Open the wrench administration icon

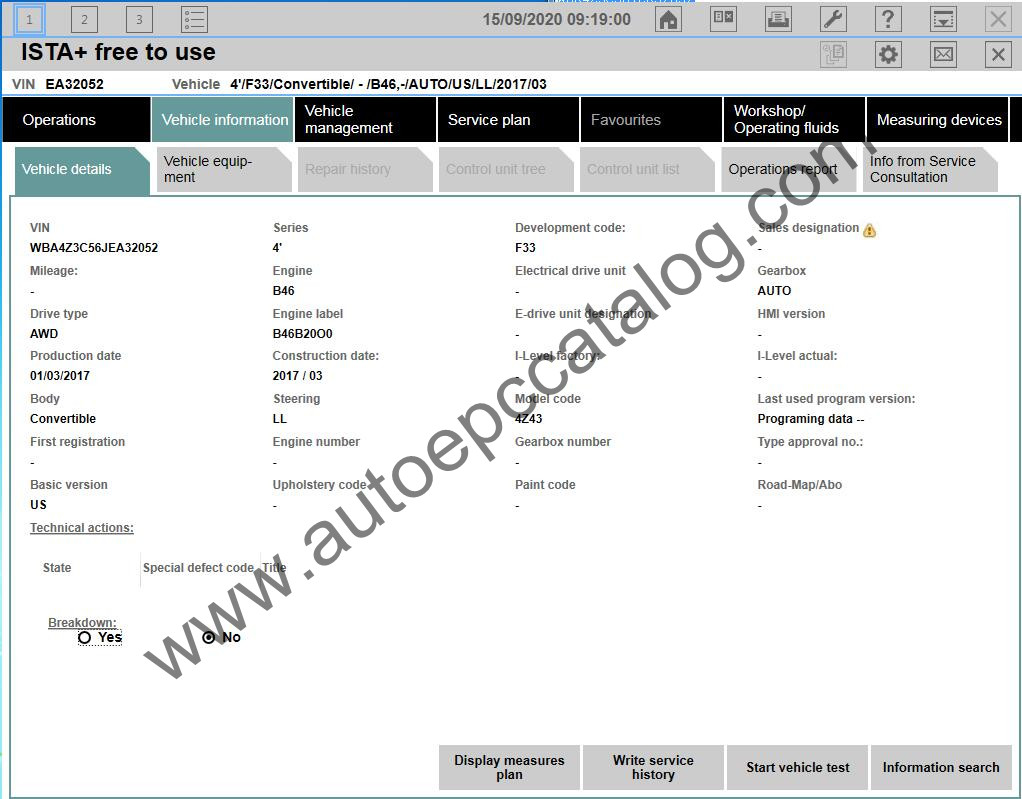(x=833, y=19)
